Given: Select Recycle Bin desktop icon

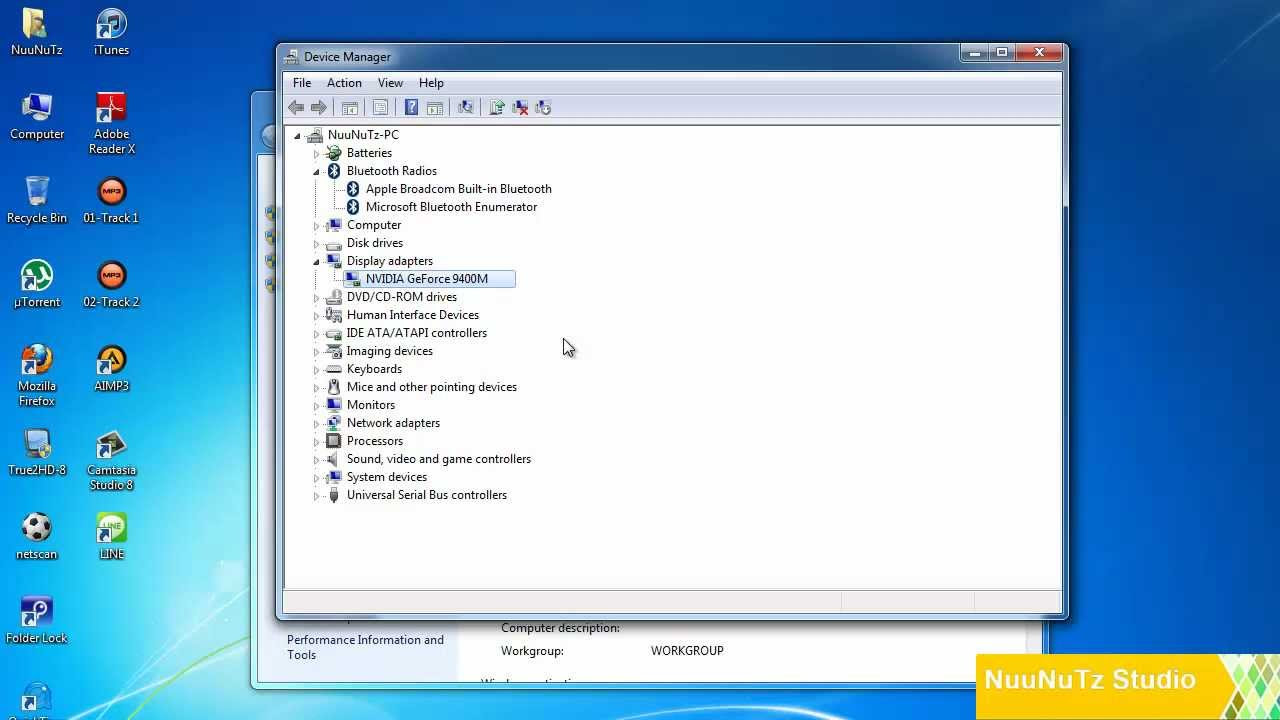Looking at the screenshot, I should [37, 200].
